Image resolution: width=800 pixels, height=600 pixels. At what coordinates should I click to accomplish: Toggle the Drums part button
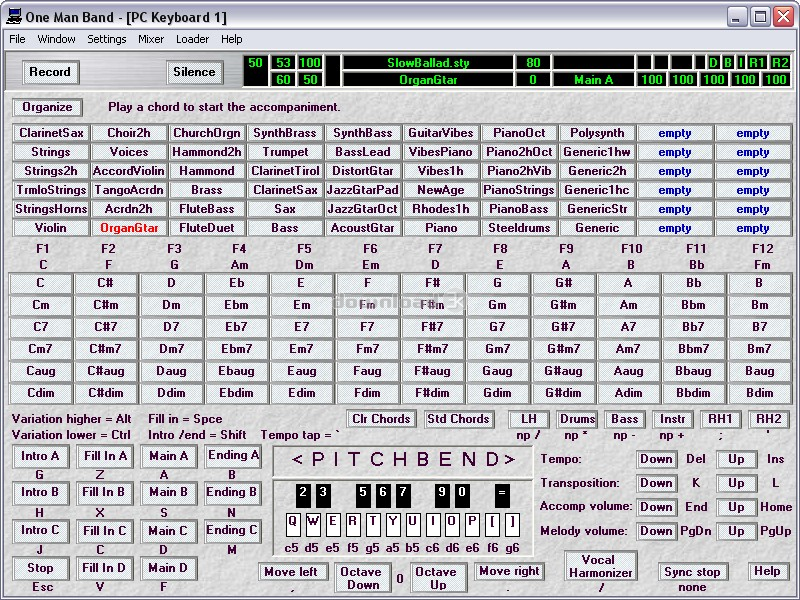tap(577, 420)
